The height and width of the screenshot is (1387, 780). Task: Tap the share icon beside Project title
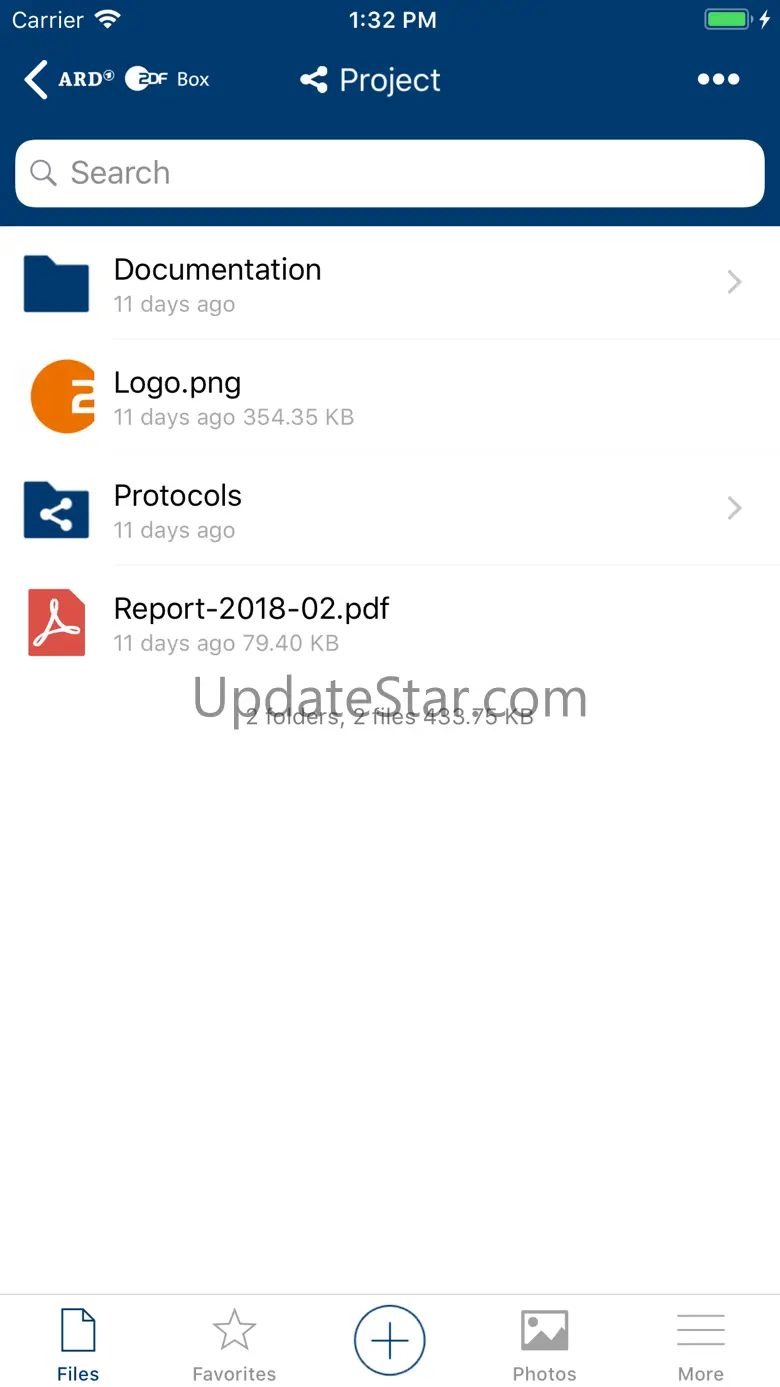pos(314,80)
